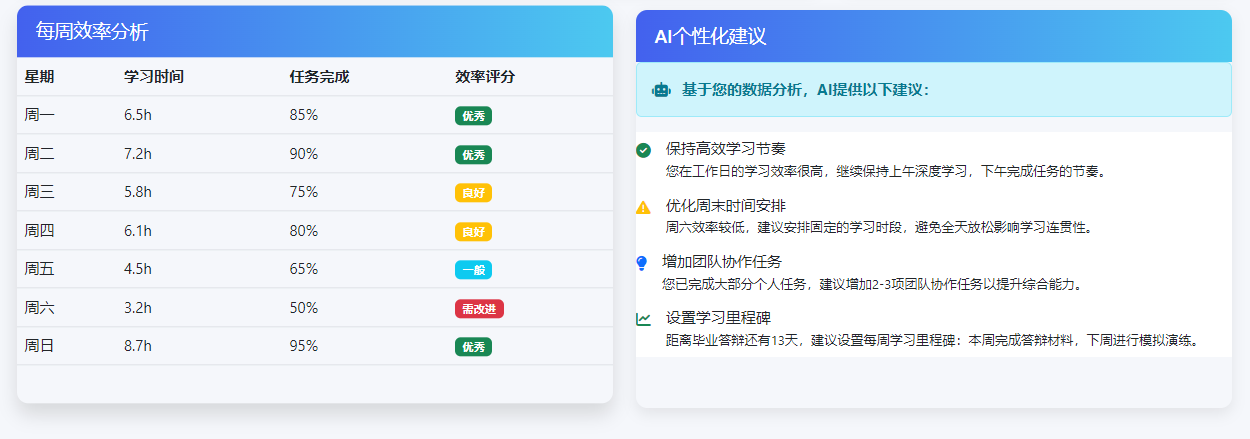
Task: Click the 6.5h study time value
Action: point(138,116)
